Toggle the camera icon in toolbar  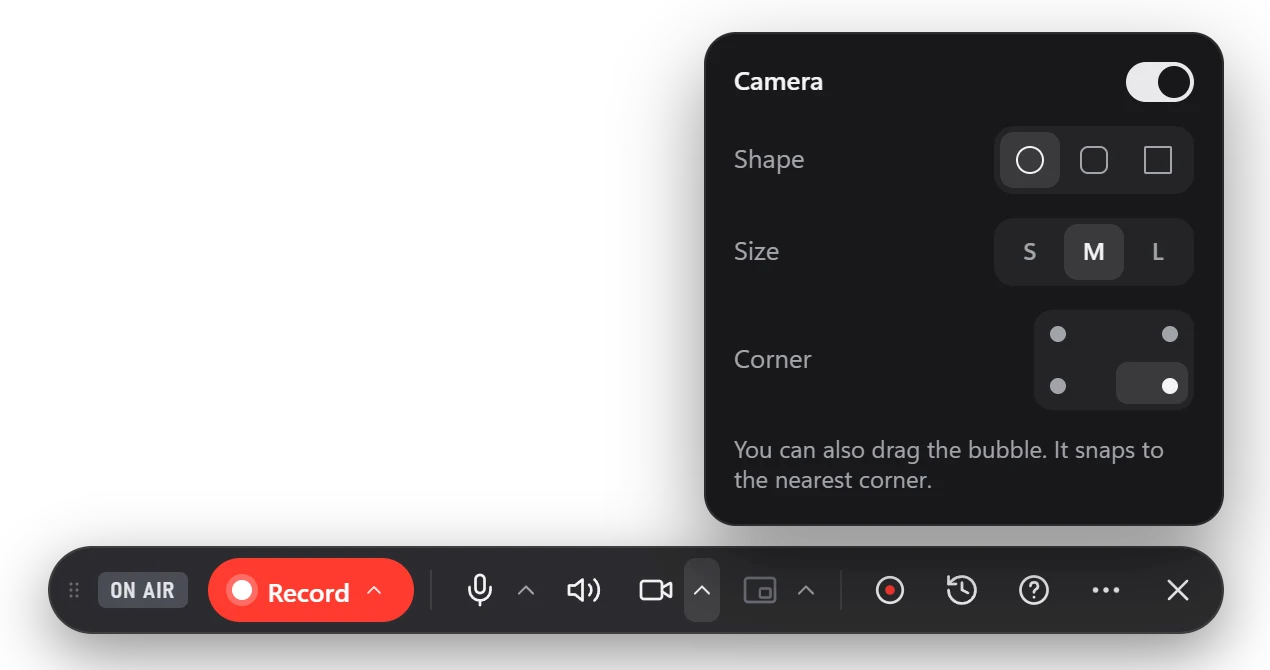656,591
